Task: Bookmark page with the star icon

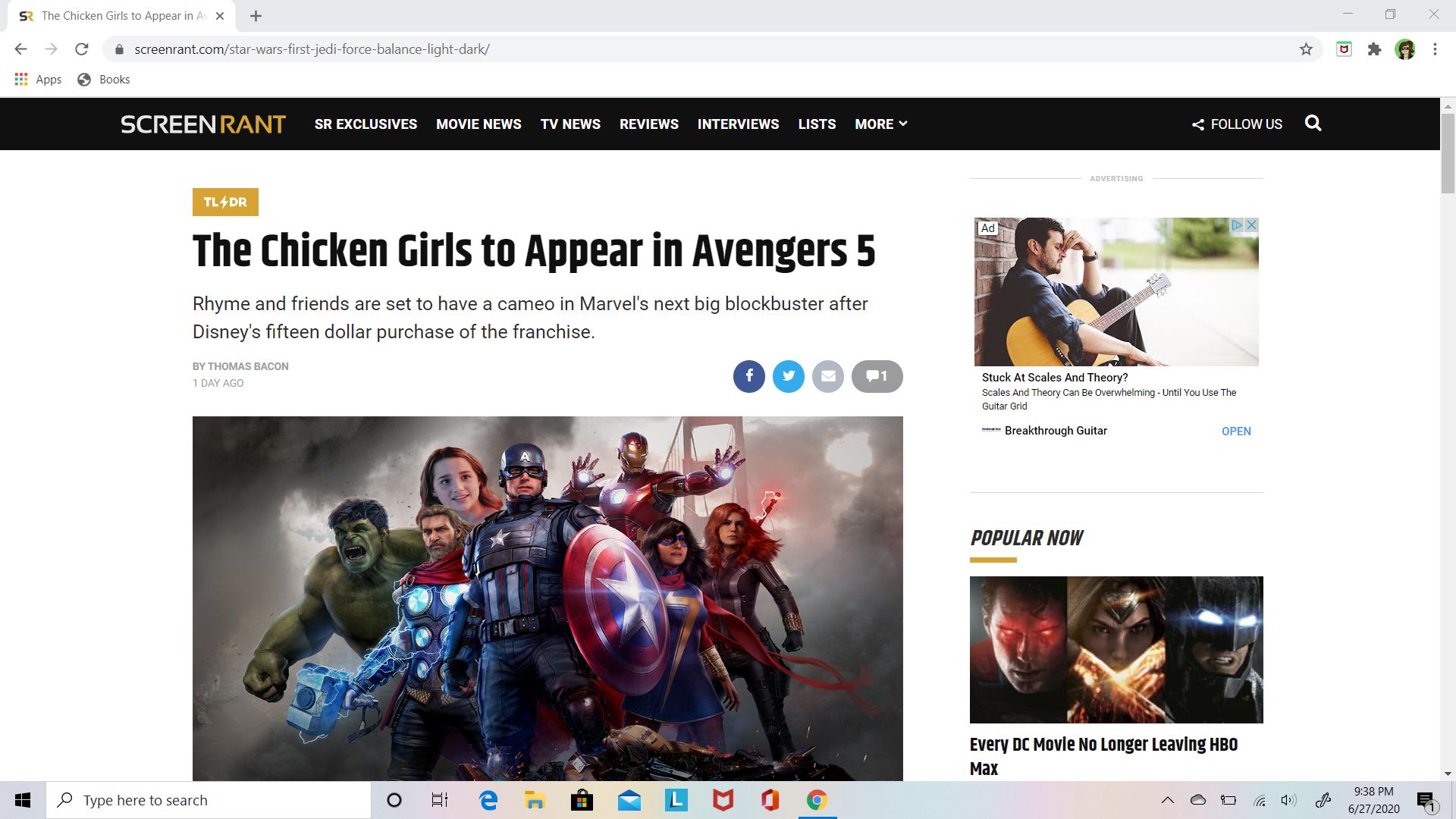Action: [x=1306, y=49]
